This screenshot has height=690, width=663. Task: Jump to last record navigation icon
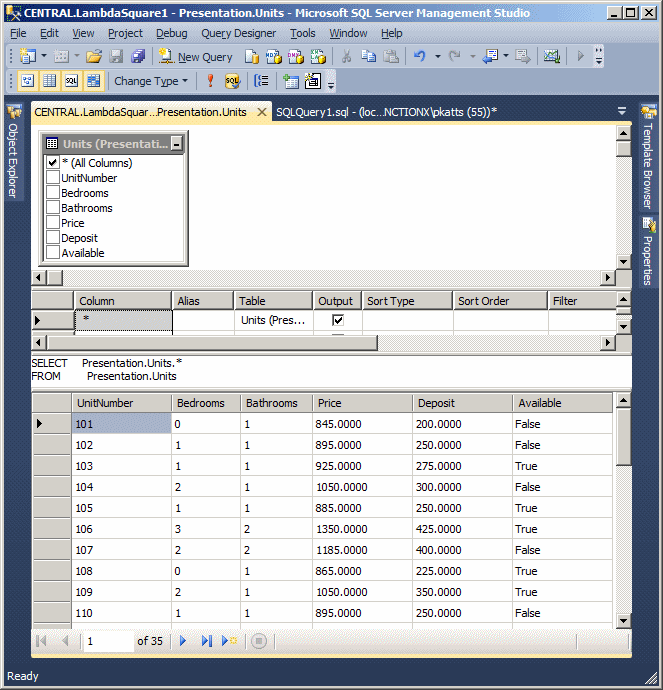207,641
